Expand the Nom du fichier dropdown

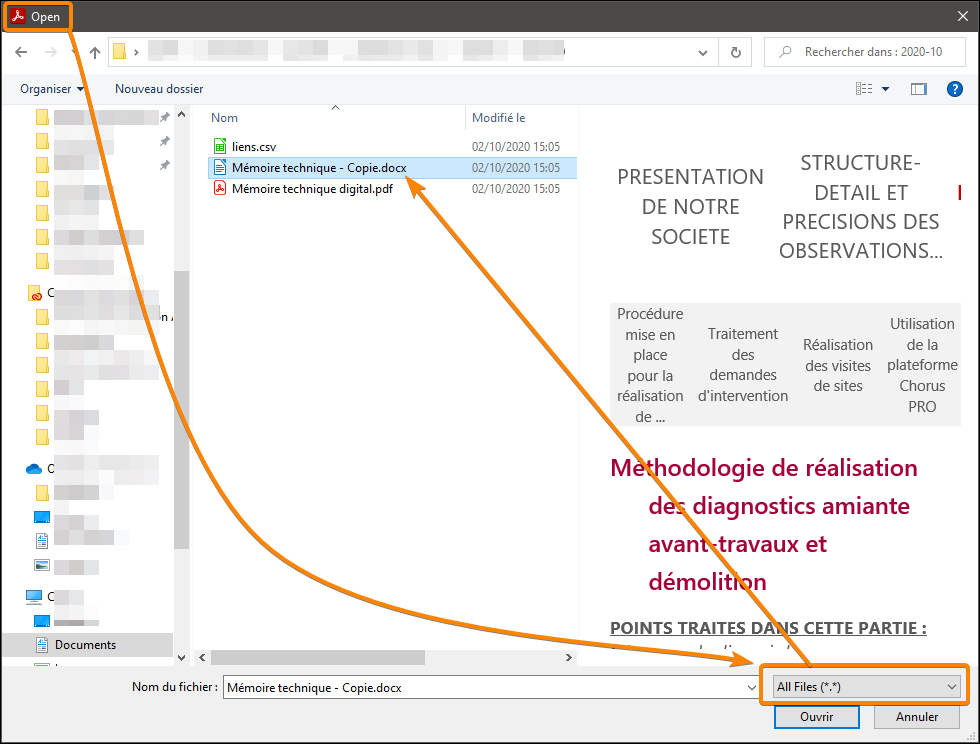[x=751, y=687]
